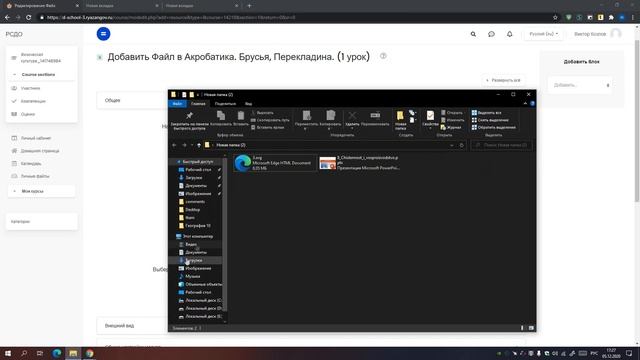
Task: Open the user profile avatar menu
Action: point(616,34)
